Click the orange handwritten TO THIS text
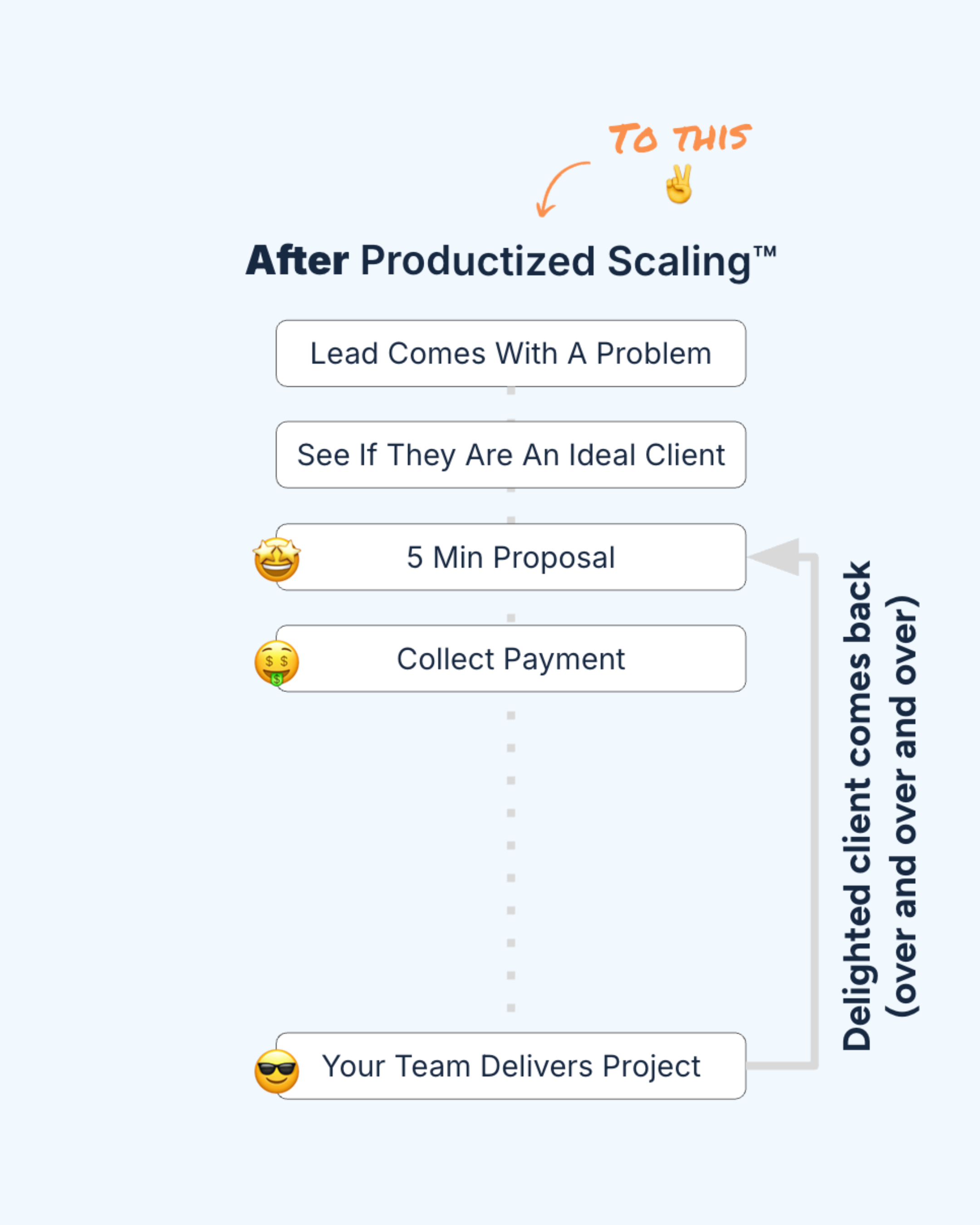Viewport: 980px width, 1225px height. (680, 139)
